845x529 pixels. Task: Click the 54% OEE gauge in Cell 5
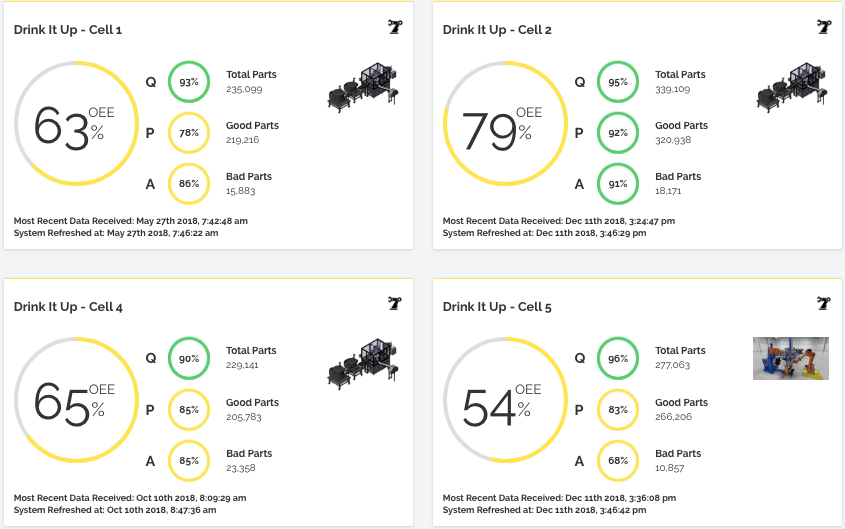tap(498, 402)
